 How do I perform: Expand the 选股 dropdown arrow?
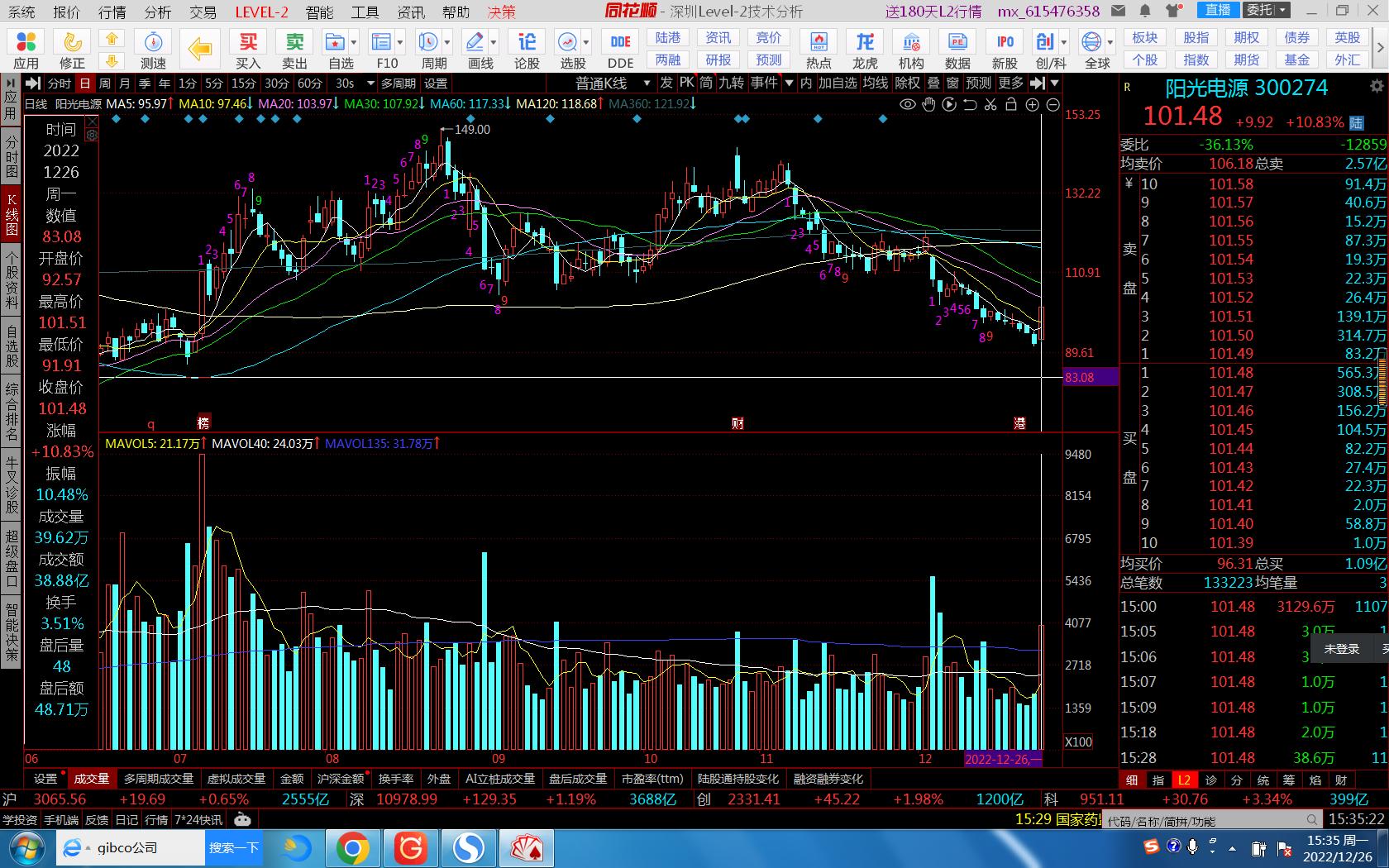(587, 42)
